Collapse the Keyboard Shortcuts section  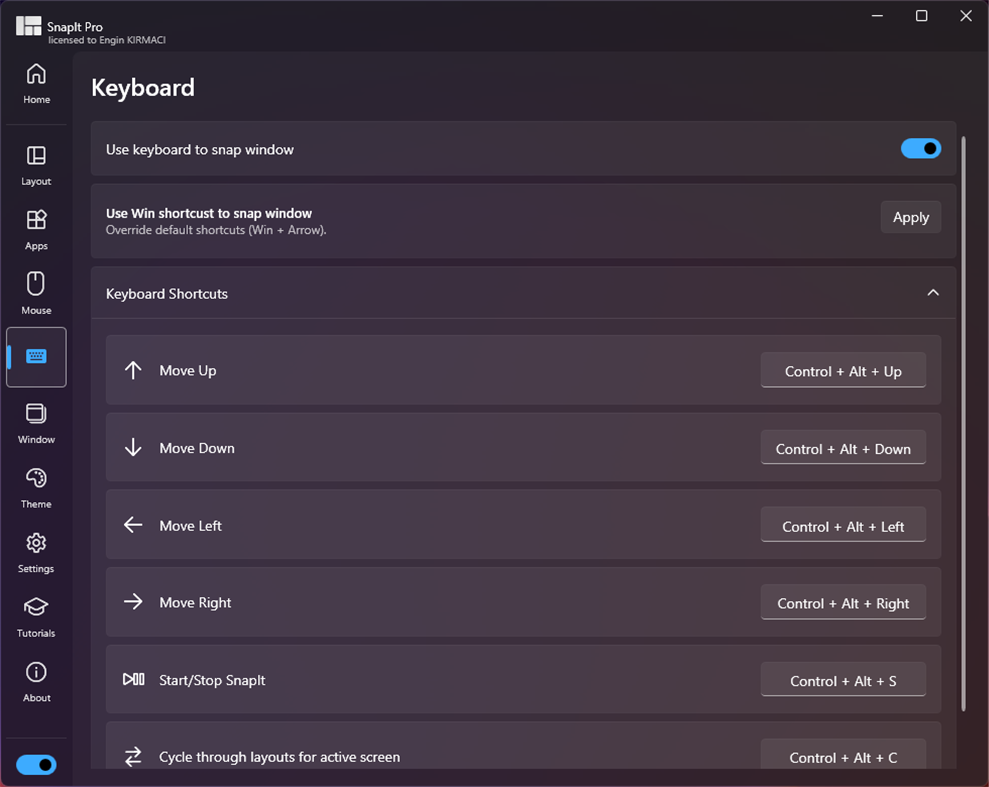[932, 293]
